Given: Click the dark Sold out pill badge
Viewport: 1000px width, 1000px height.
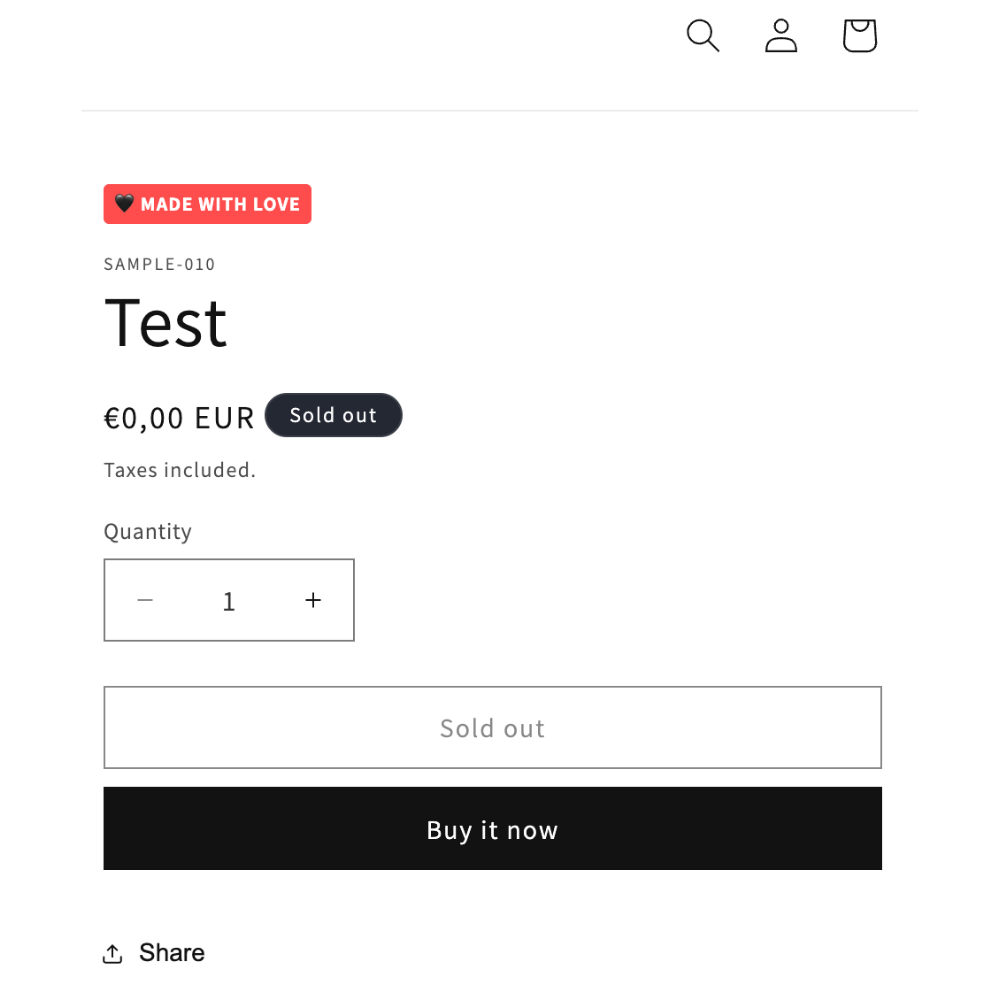Looking at the screenshot, I should 334,415.
